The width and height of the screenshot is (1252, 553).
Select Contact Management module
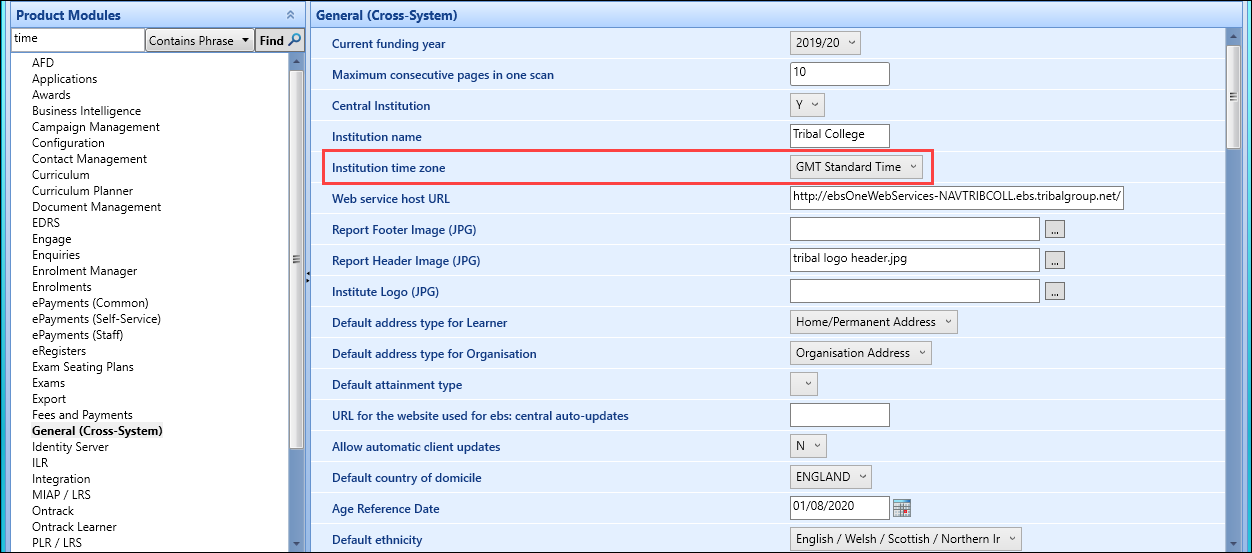pyautogui.click(x=89, y=159)
